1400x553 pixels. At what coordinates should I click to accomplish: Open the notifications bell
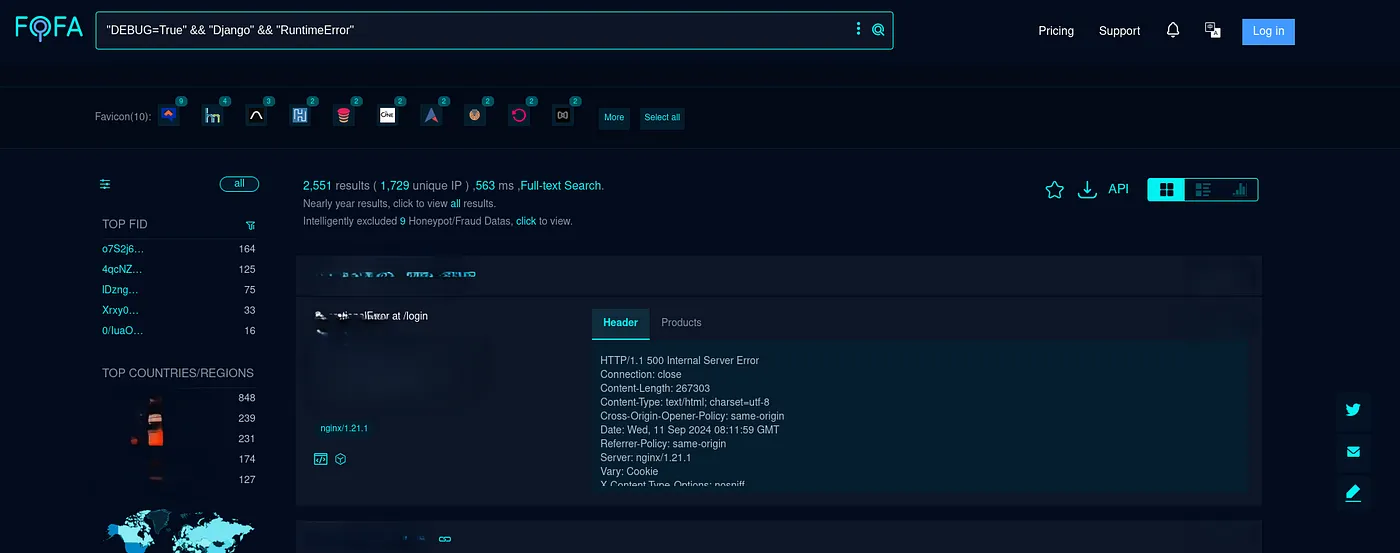1173,30
